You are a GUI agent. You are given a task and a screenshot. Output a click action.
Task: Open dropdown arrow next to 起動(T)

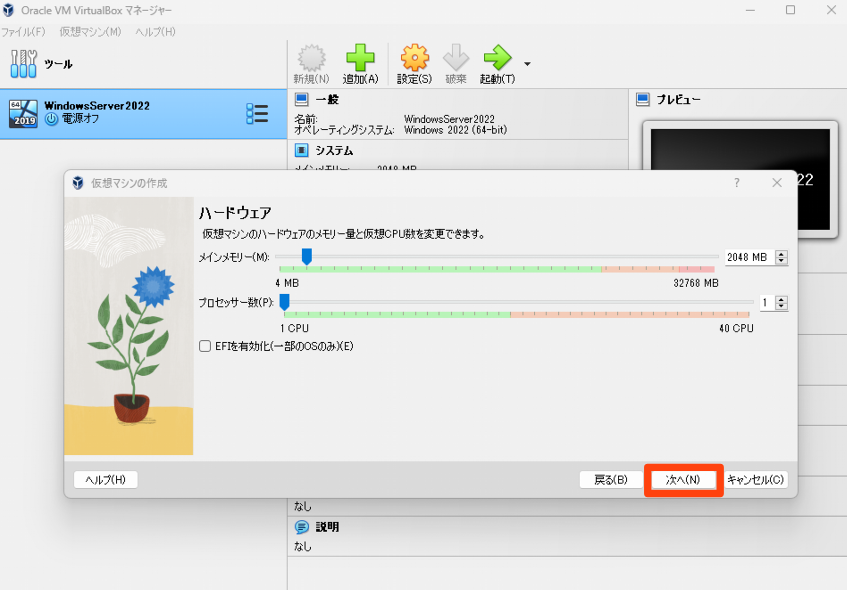tap(527, 64)
